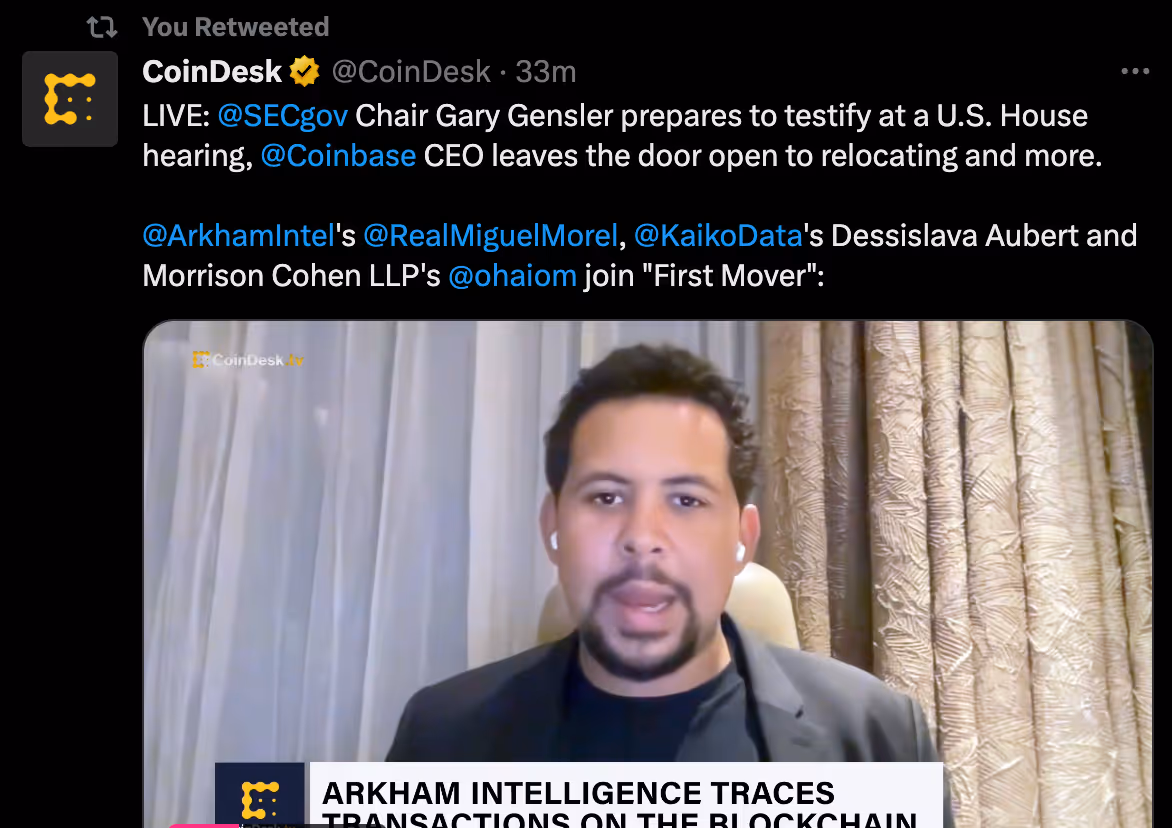The height and width of the screenshot is (828, 1172).
Task: Click the gold verified badge beside CoinDesk
Action: tap(305, 72)
